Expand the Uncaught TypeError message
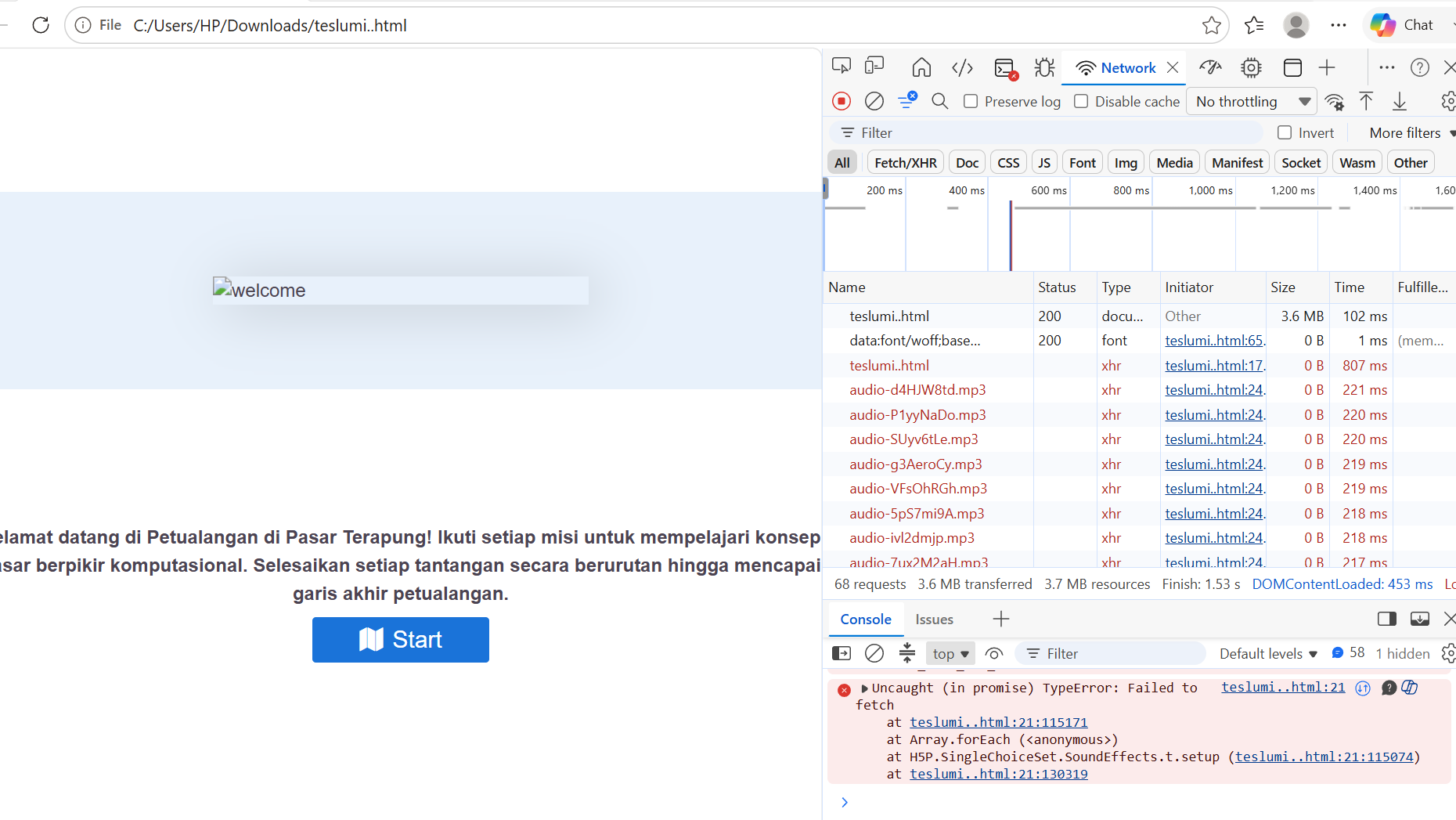Viewport: 1456px width, 820px height. [x=865, y=688]
